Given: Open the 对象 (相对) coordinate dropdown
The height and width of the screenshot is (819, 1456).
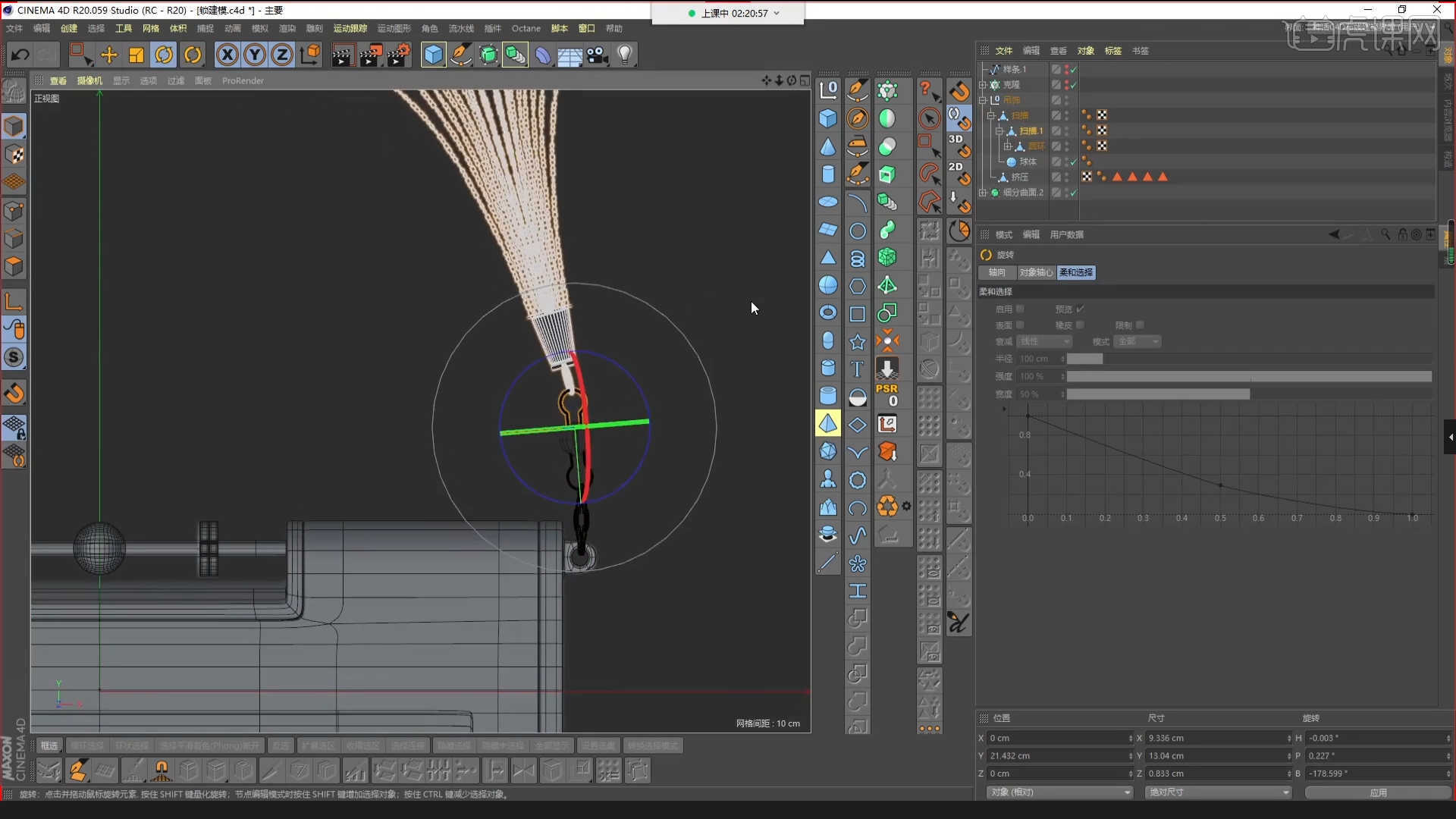Looking at the screenshot, I should (x=1059, y=792).
